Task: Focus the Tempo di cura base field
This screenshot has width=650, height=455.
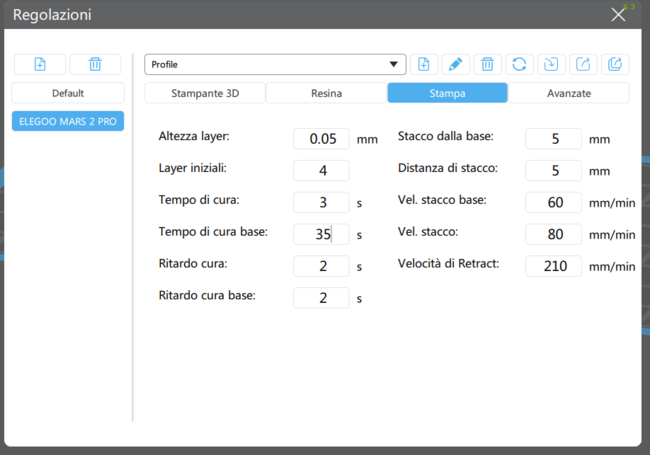Action: [321, 234]
